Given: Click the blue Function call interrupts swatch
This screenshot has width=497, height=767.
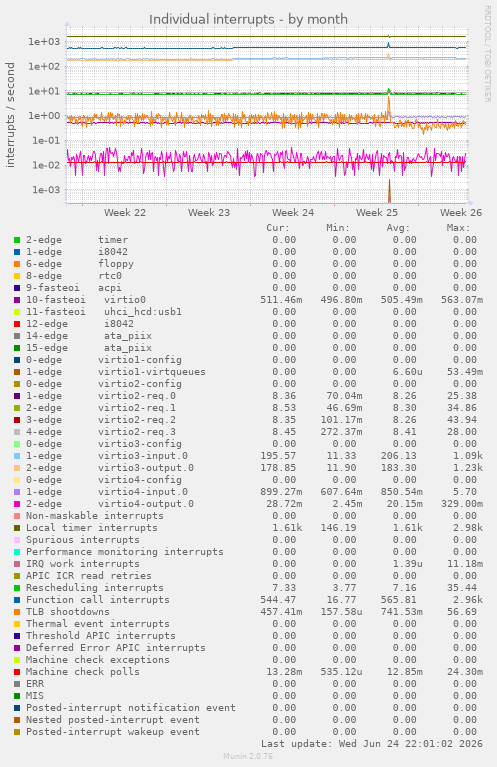Looking at the screenshot, I should [x=17, y=600].
